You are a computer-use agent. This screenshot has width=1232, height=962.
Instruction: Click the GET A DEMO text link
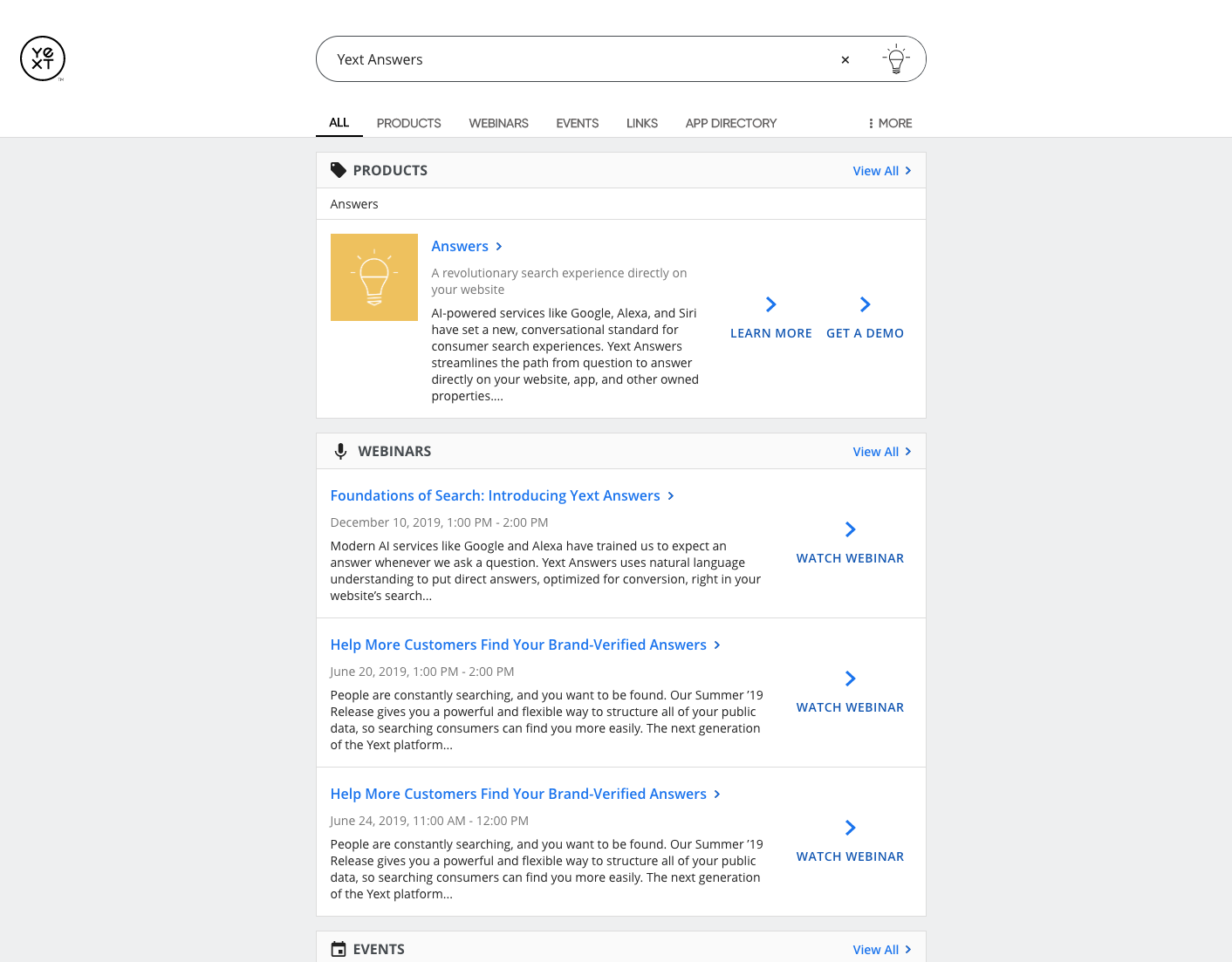click(865, 333)
